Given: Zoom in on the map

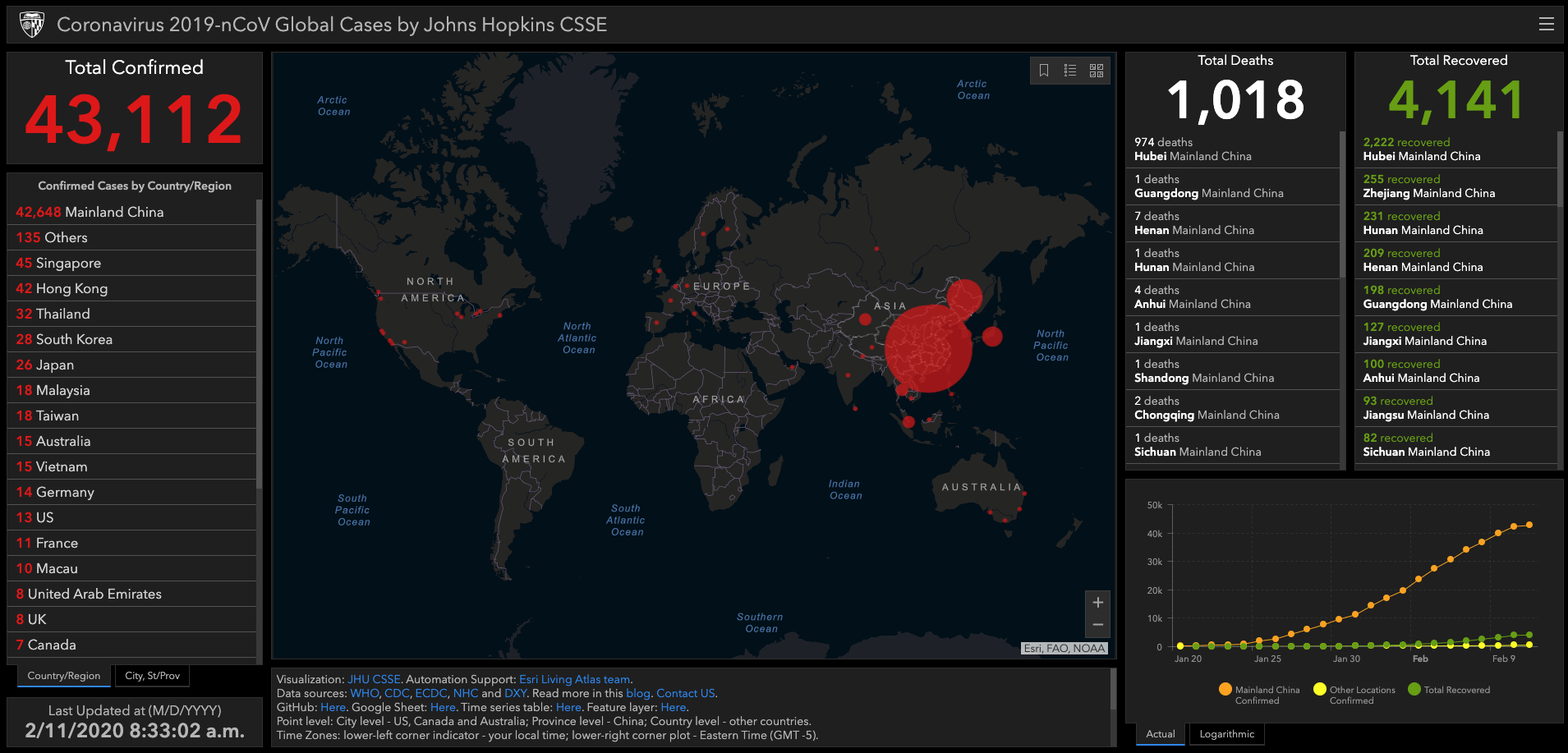Looking at the screenshot, I should click(x=1097, y=603).
